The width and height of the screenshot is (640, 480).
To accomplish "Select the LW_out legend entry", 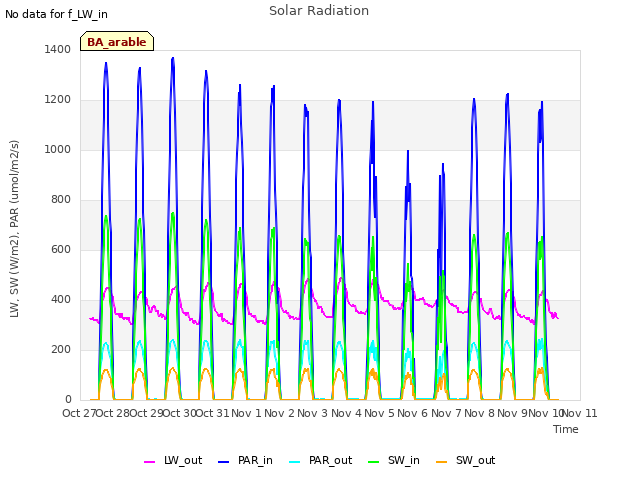I will click(x=173, y=460).
